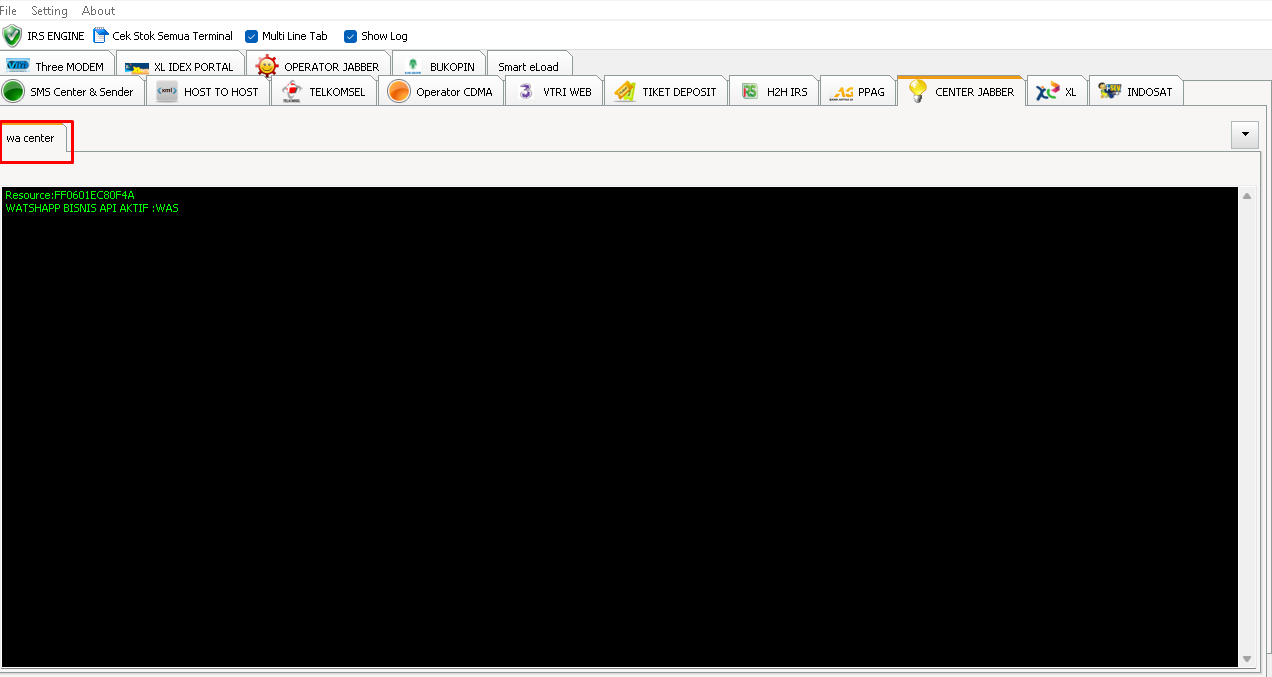The width and height of the screenshot is (1272, 677).
Task: Open the CENTER JABBER bulb icon
Action: coord(917,90)
